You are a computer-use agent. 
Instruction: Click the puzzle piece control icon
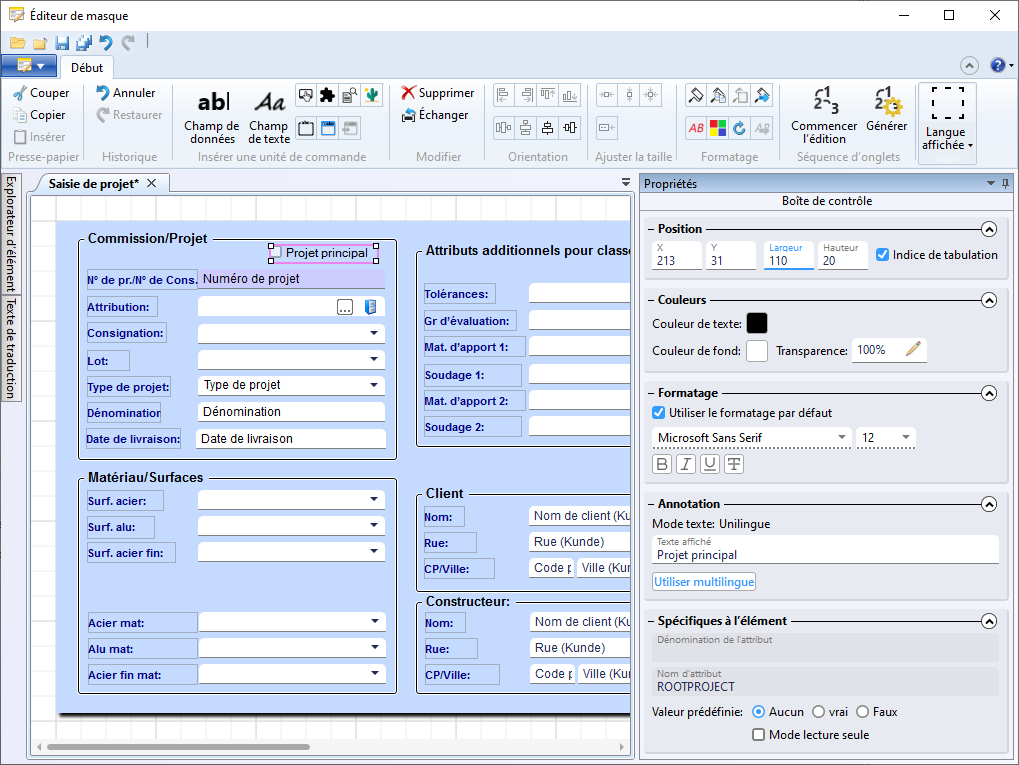click(x=327, y=96)
